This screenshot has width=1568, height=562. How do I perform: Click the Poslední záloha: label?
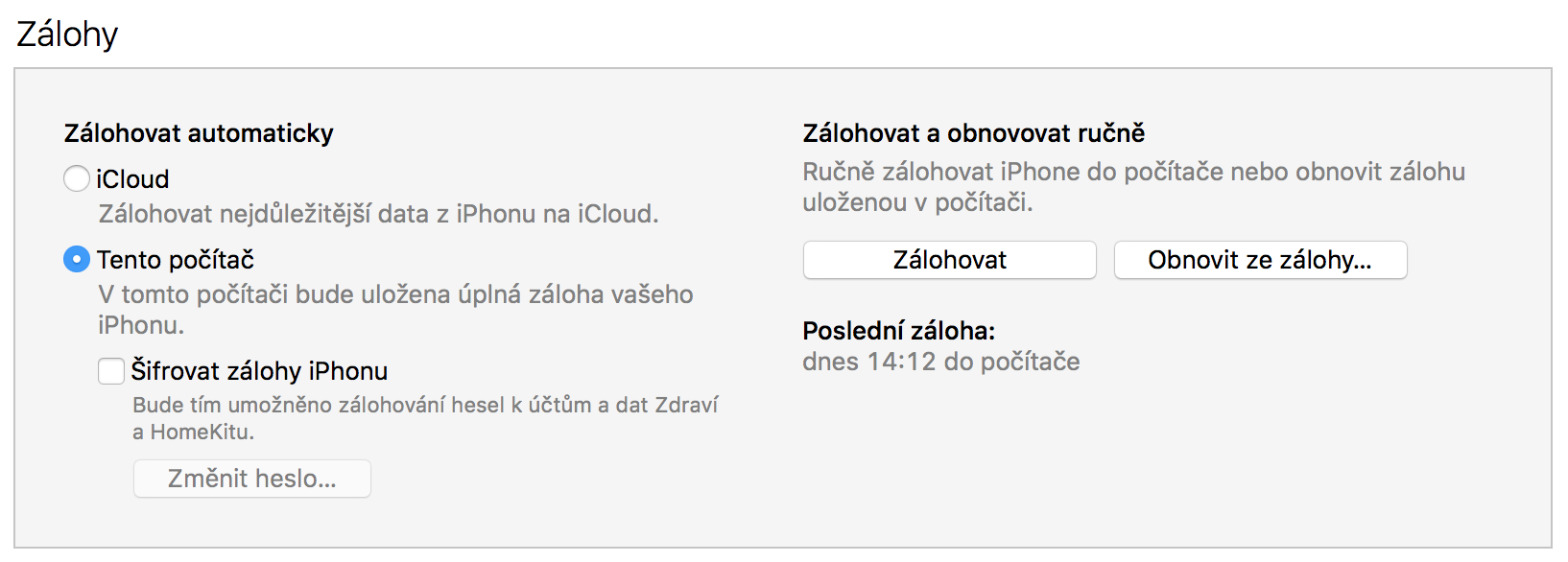tap(898, 331)
